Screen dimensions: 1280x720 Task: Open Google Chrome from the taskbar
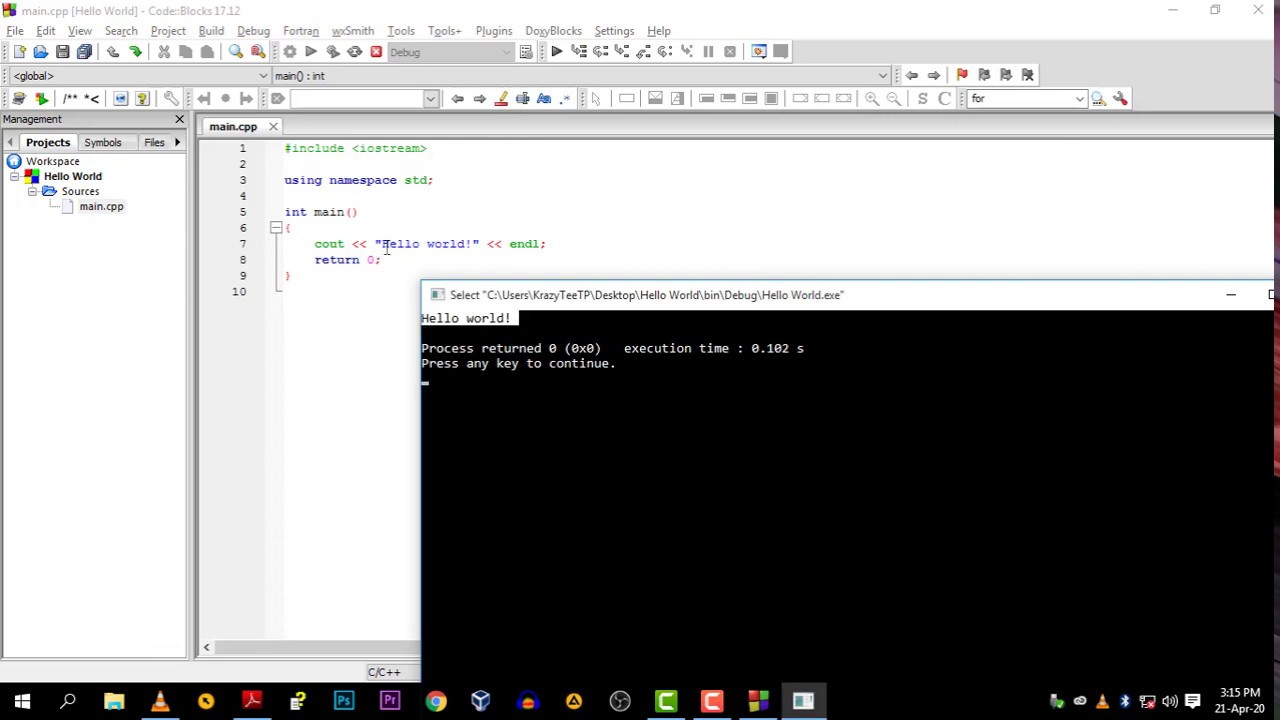pyautogui.click(x=436, y=701)
